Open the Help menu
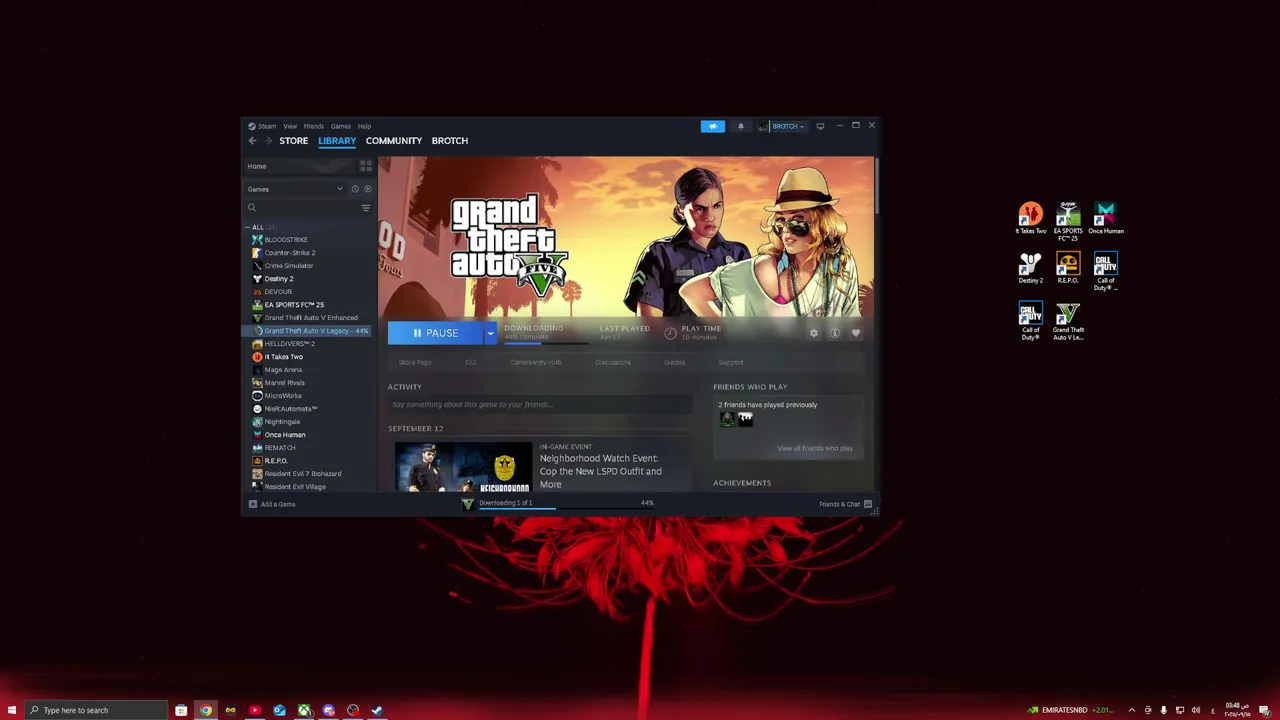Screen dimensions: 1280x720 [364, 126]
